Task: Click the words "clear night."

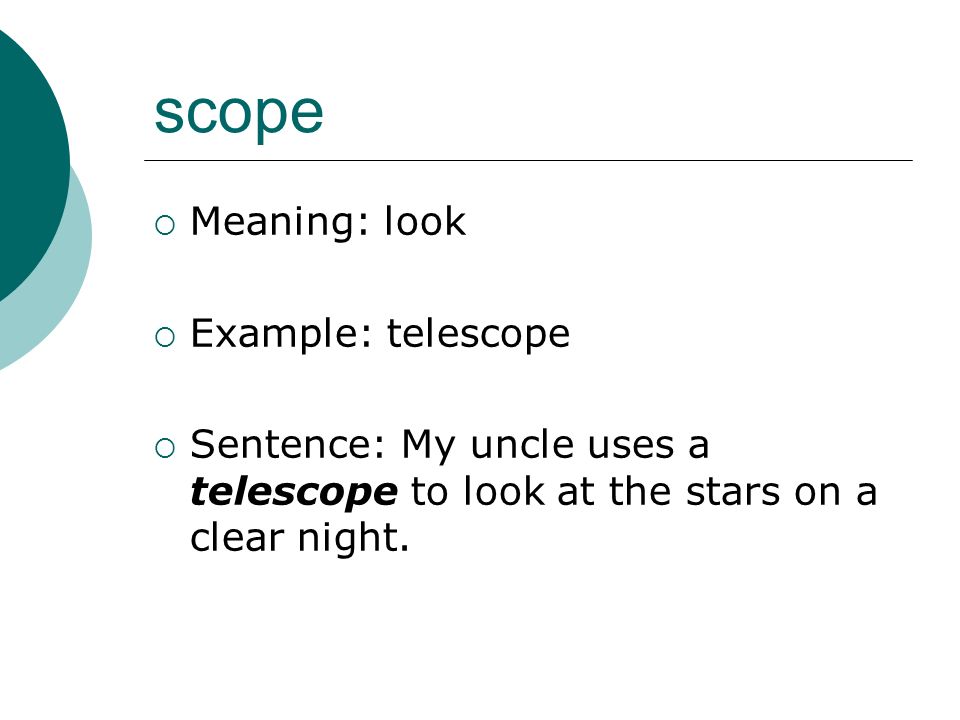Action: (299, 539)
